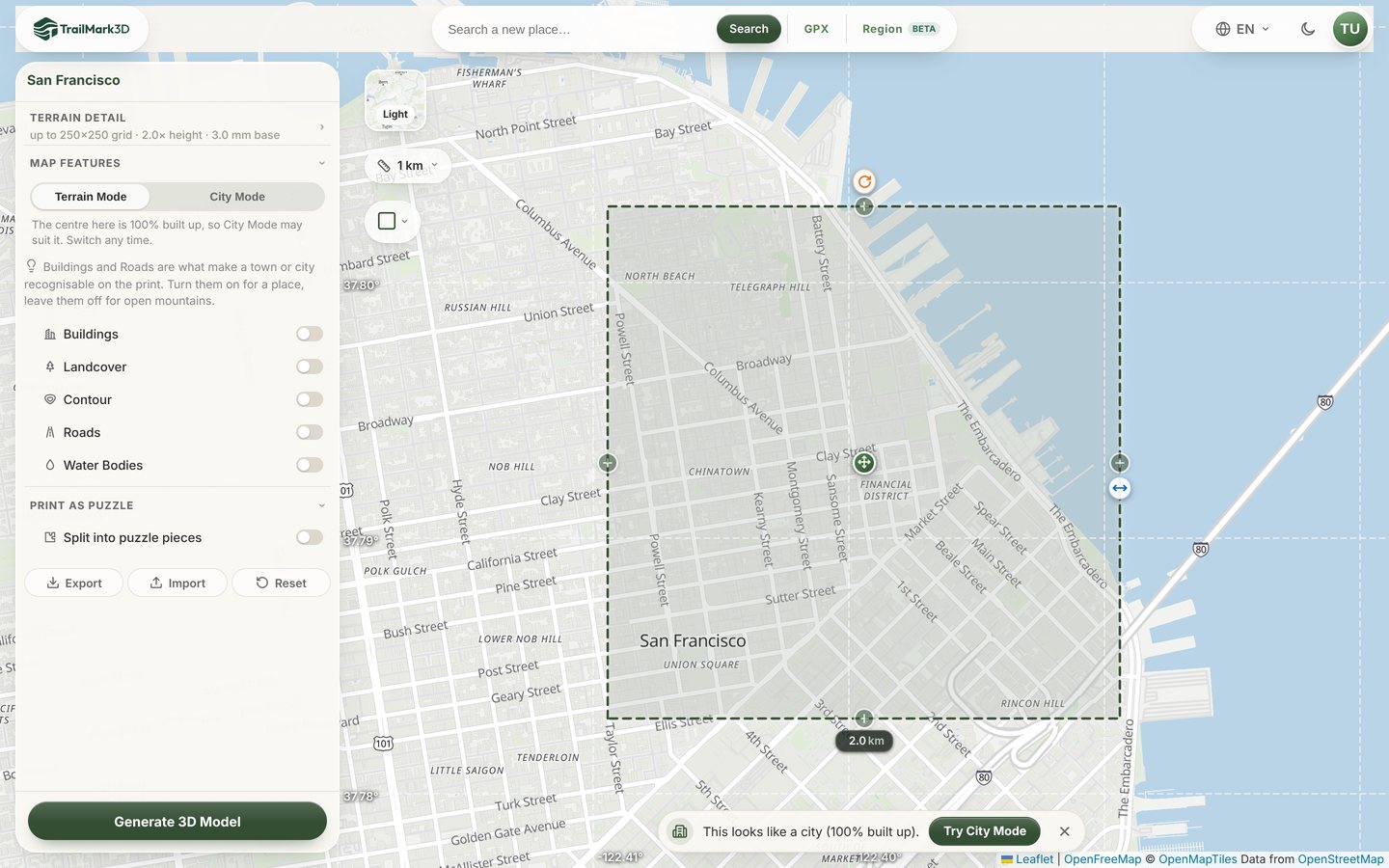Click the Reset button

[281, 583]
